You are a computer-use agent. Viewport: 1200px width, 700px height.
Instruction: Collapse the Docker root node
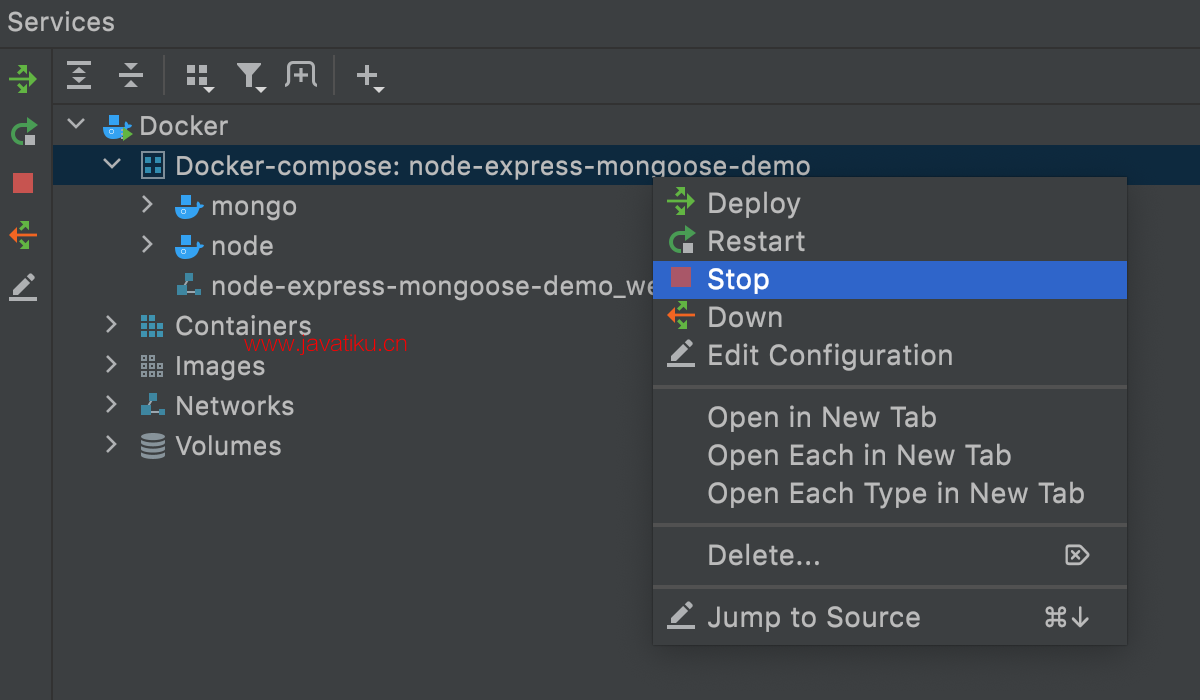click(x=75, y=125)
